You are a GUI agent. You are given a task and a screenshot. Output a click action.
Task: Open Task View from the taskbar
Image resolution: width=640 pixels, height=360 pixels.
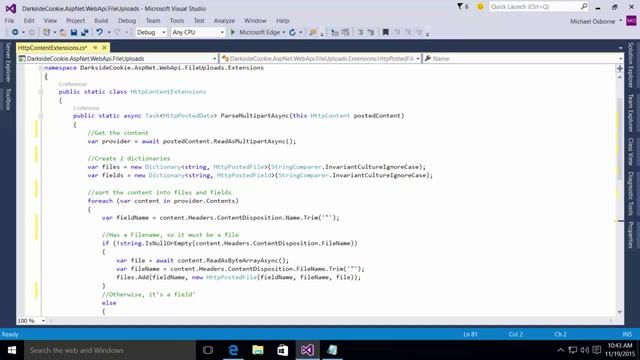208,350
